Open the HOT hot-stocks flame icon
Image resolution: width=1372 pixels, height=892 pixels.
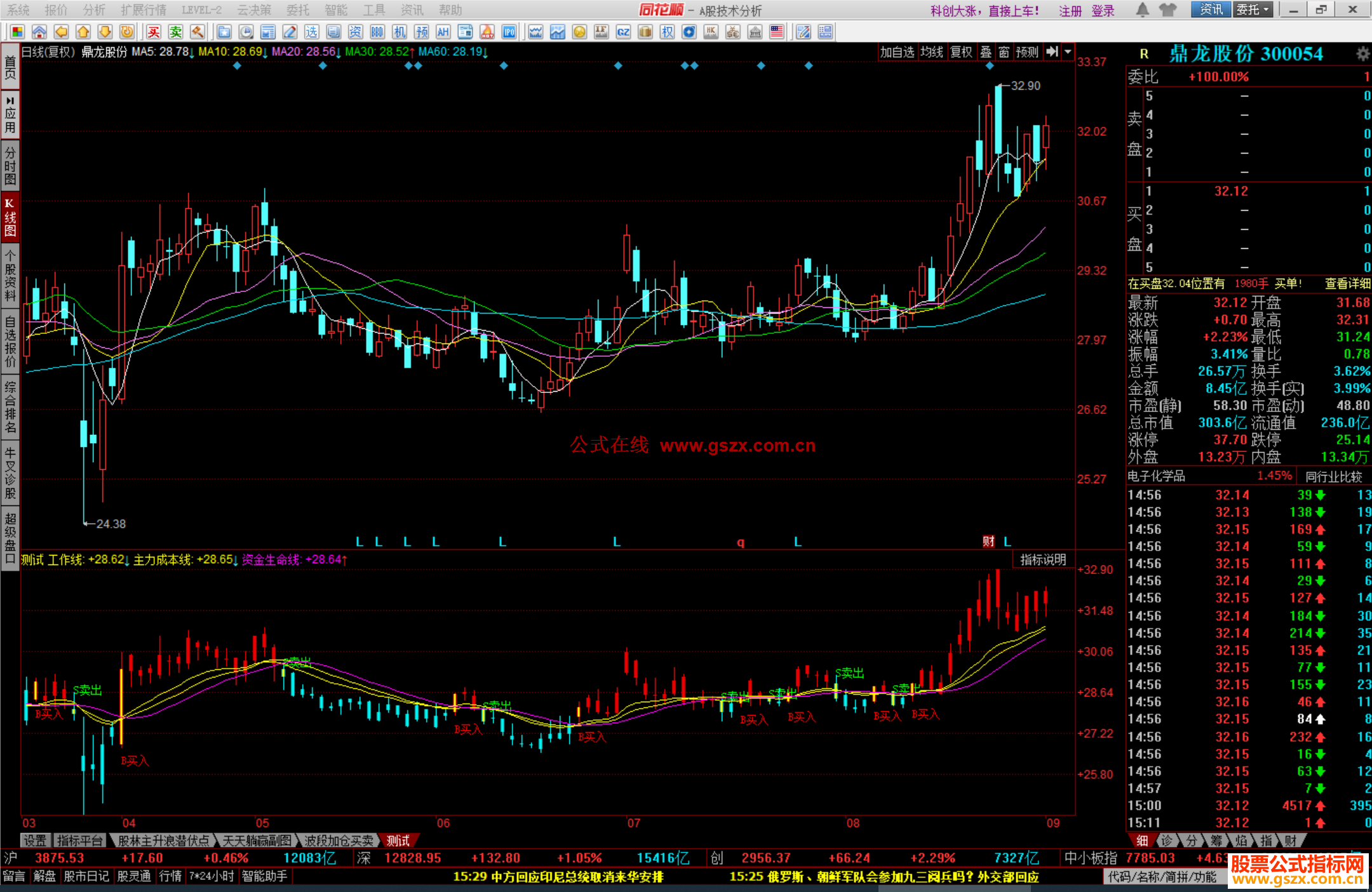click(x=487, y=32)
